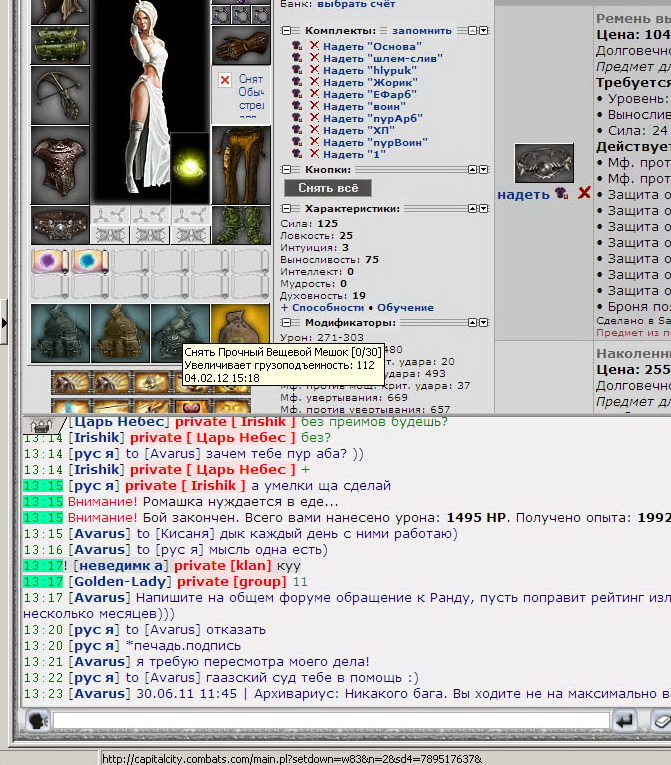Click the shirt icon beside set "ХП"
671x765 pixels.
pyautogui.click(x=297, y=130)
